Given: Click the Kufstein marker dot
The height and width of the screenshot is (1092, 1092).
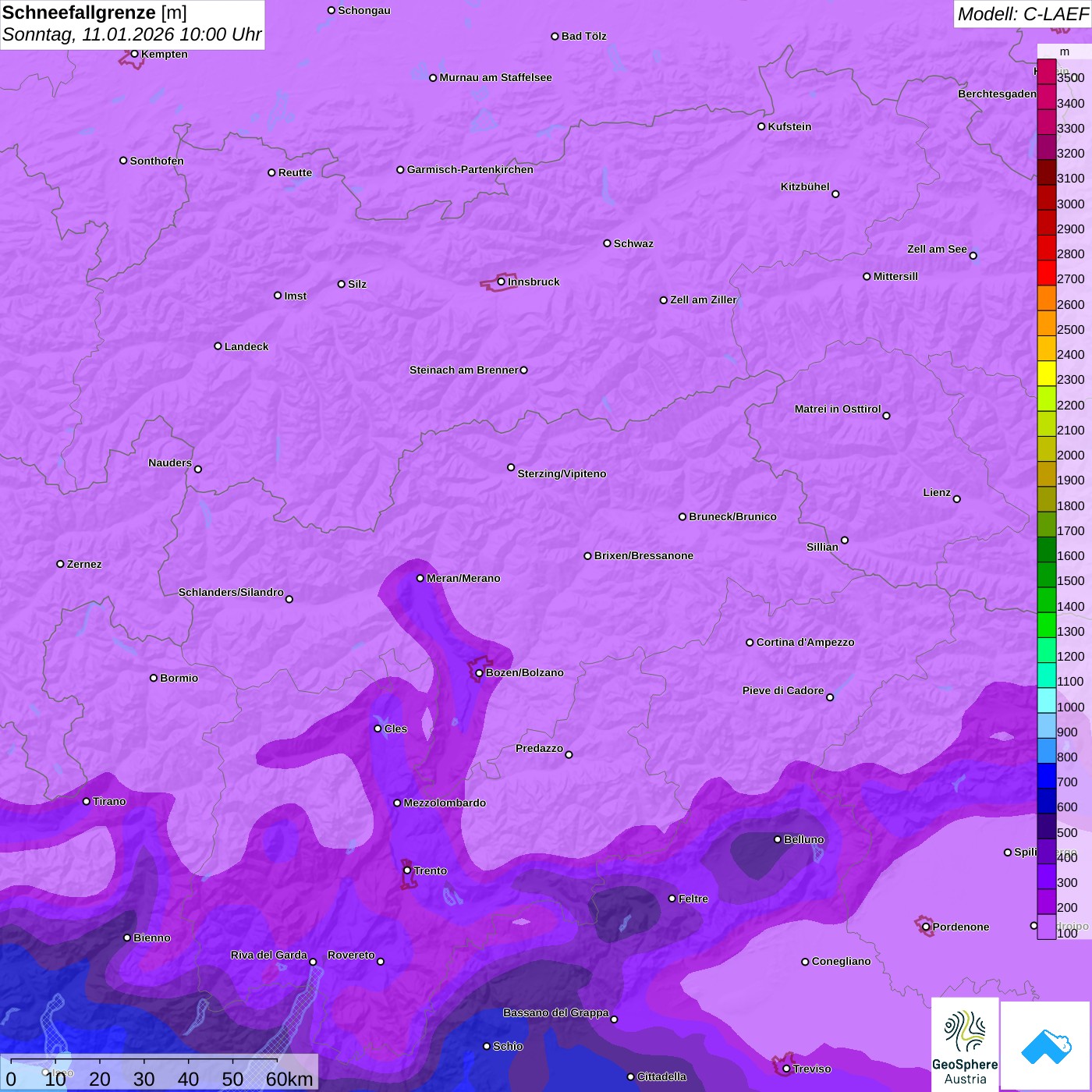Looking at the screenshot, I should click(761, 126).
